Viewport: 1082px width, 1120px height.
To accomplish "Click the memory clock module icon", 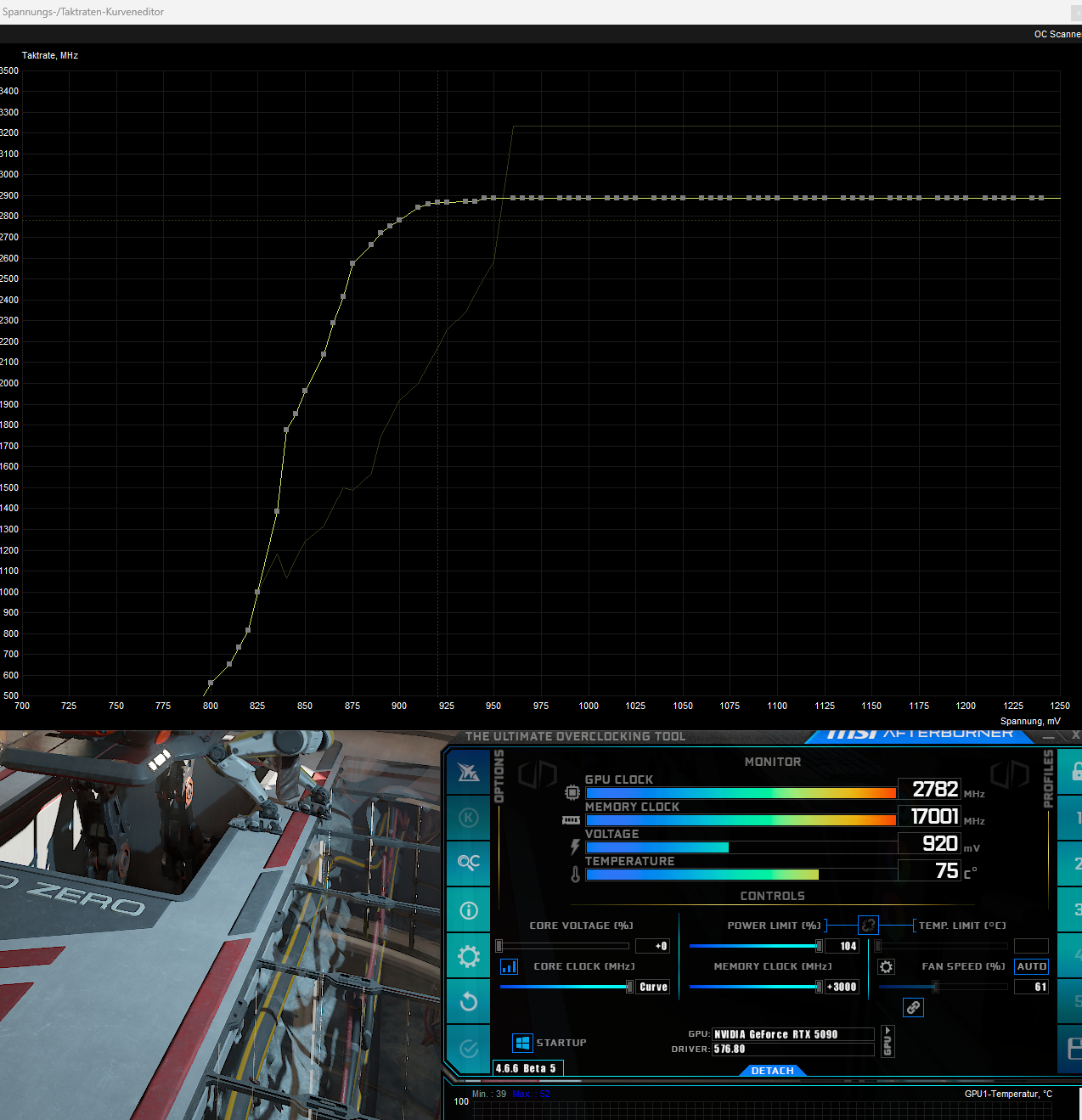I will (571, 820).
